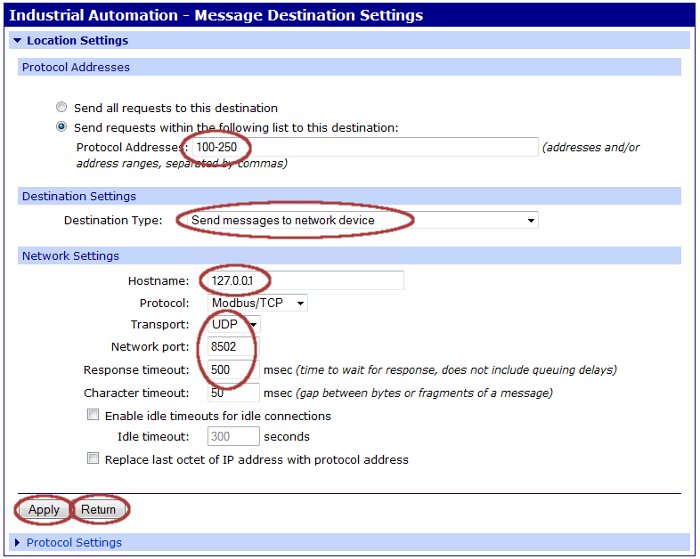This screenshot has width=700, height=559.
Task: Check 'Replace last octet of IP address'
Action: click(x=93, y=459)
